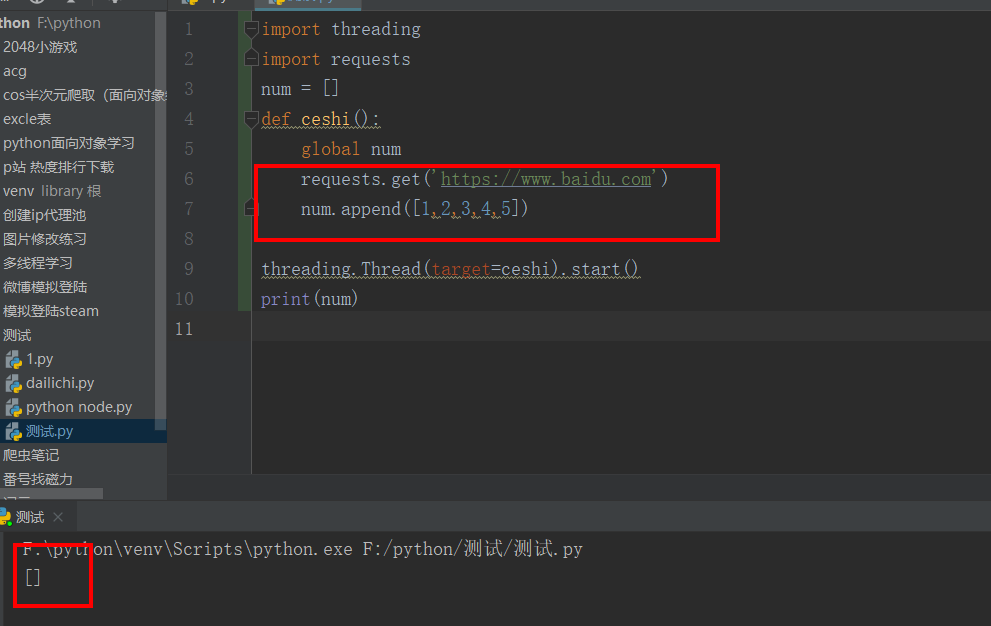Viewport: 991px width, 626px height.
Task: Select 多线程学习 folder in tree
Action: pos(38,263)
